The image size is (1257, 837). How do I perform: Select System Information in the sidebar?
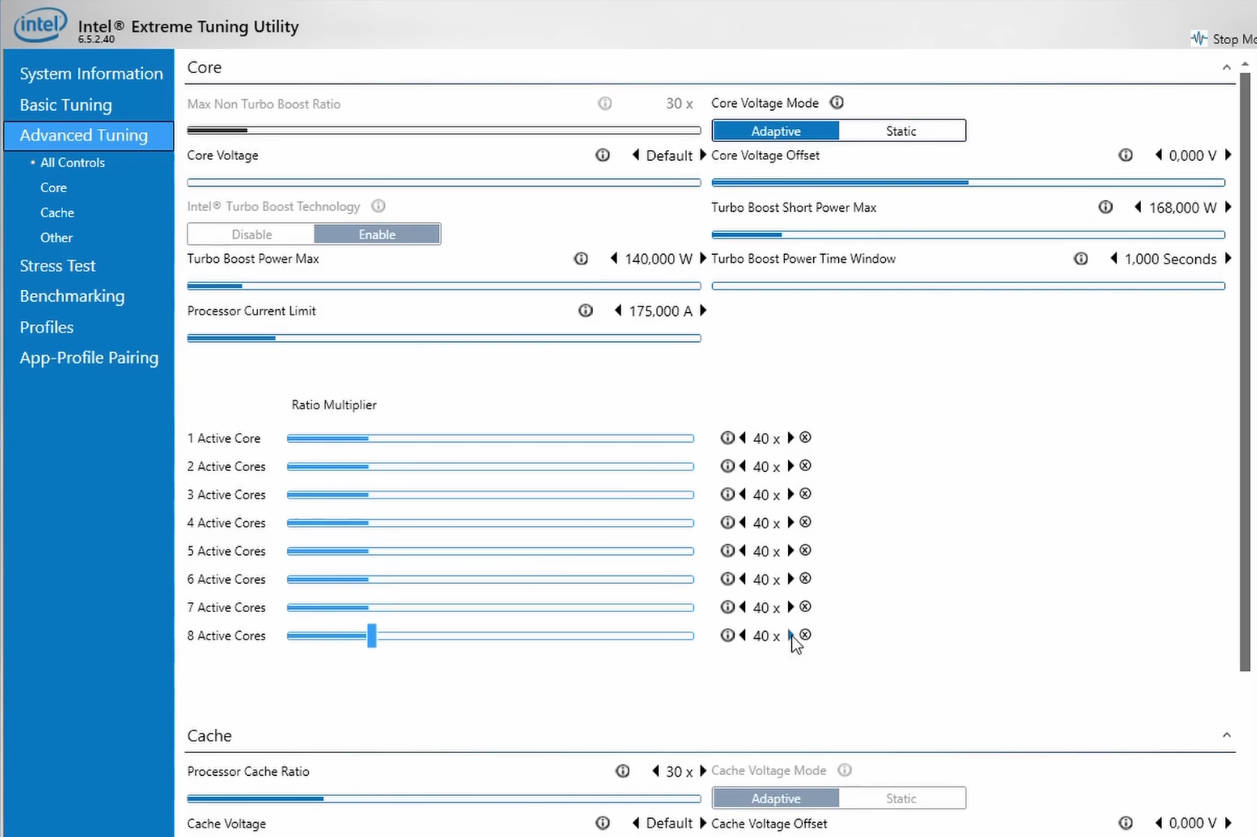[91, 74]
